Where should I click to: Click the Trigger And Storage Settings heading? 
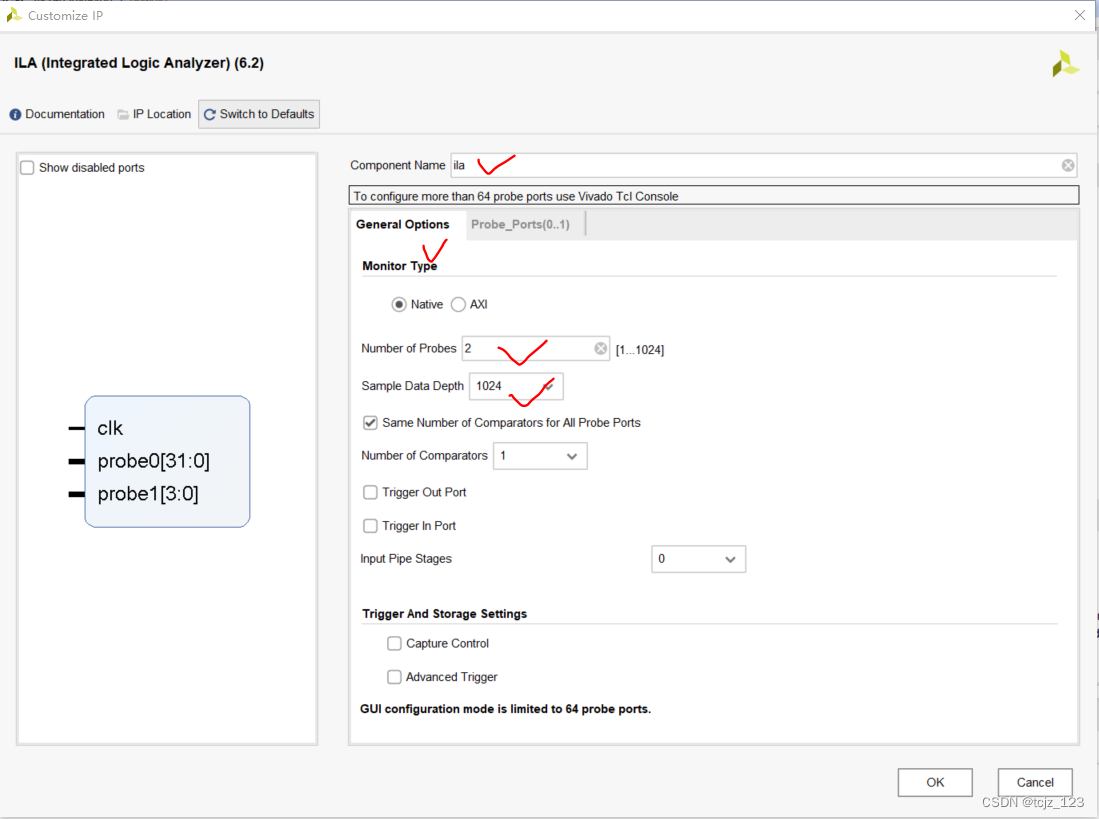444,614
